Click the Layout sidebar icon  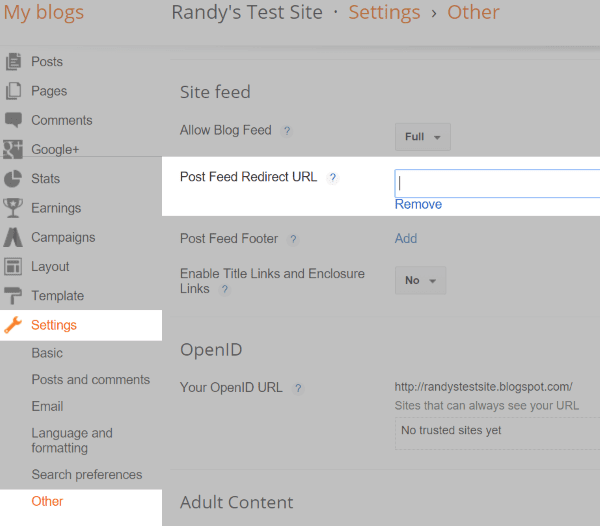tap(13, 267)
